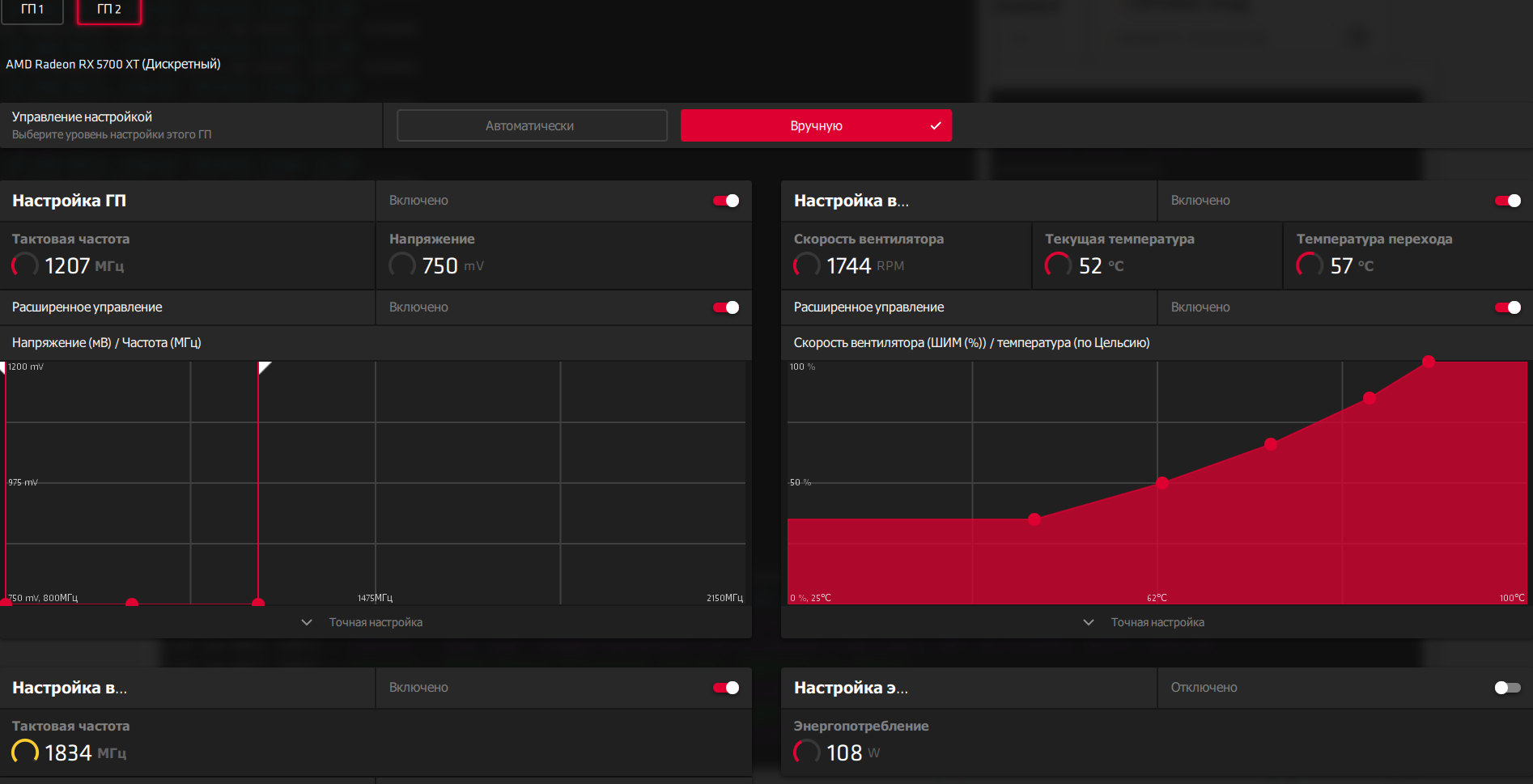The image size is (1533, 784).
Task: Switch off the tuning toggle above 1834 МГц
Action: (x=726, y=688)
